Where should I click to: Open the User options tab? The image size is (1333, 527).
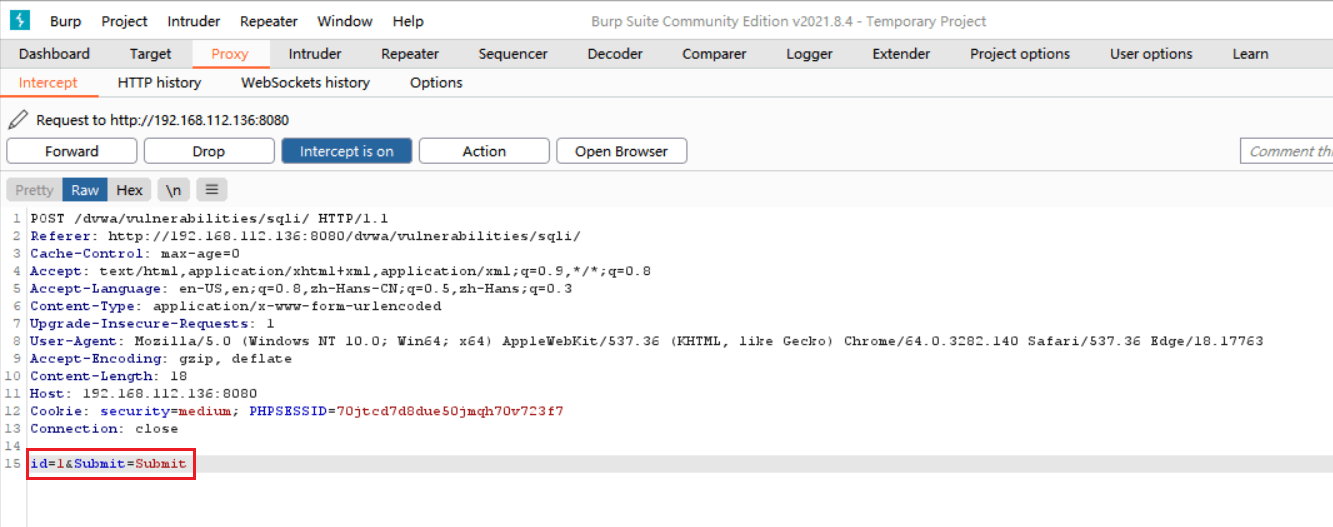[1151, 54]
